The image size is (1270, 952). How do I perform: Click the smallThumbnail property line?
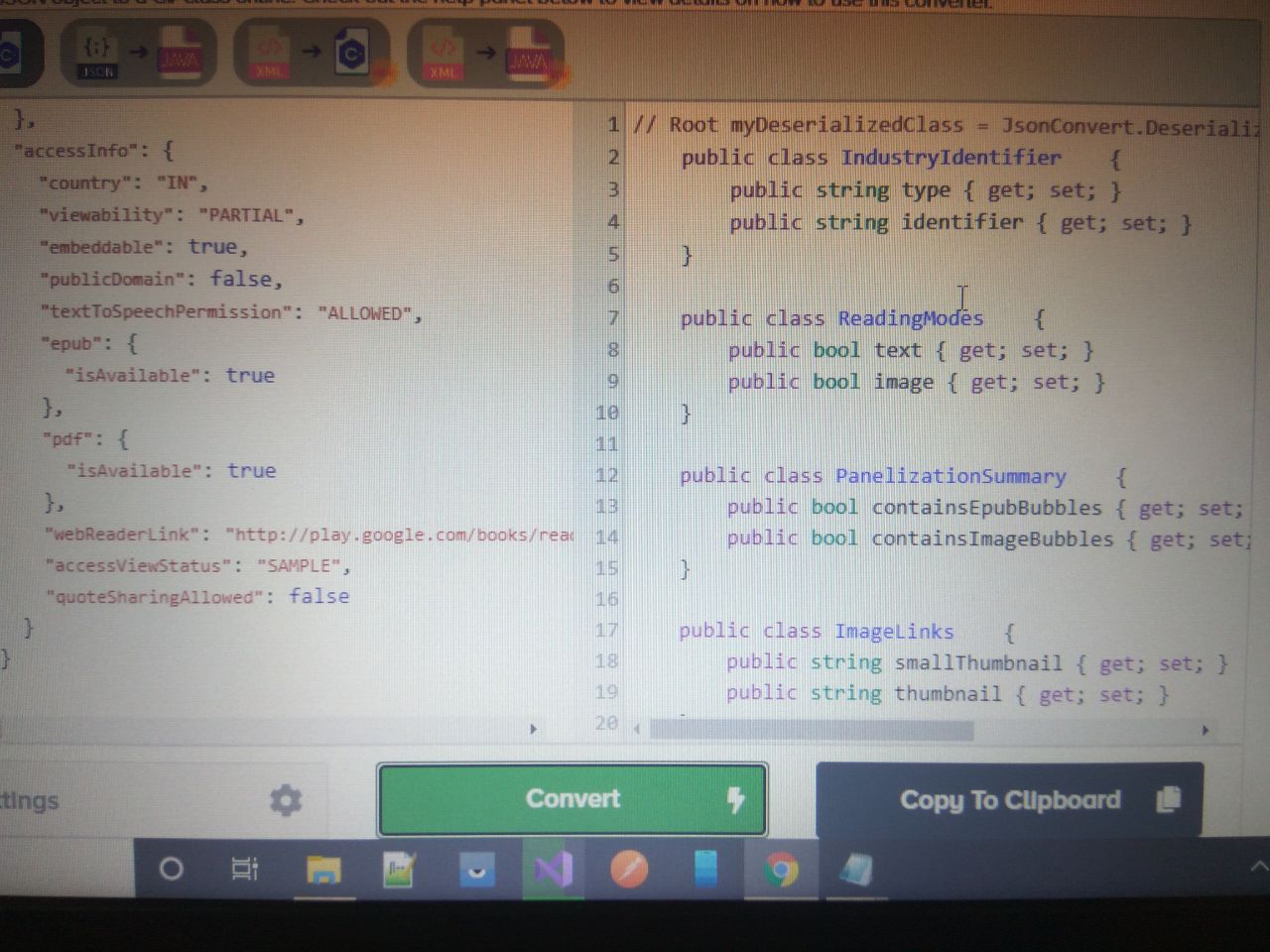(x=977, y=662)
